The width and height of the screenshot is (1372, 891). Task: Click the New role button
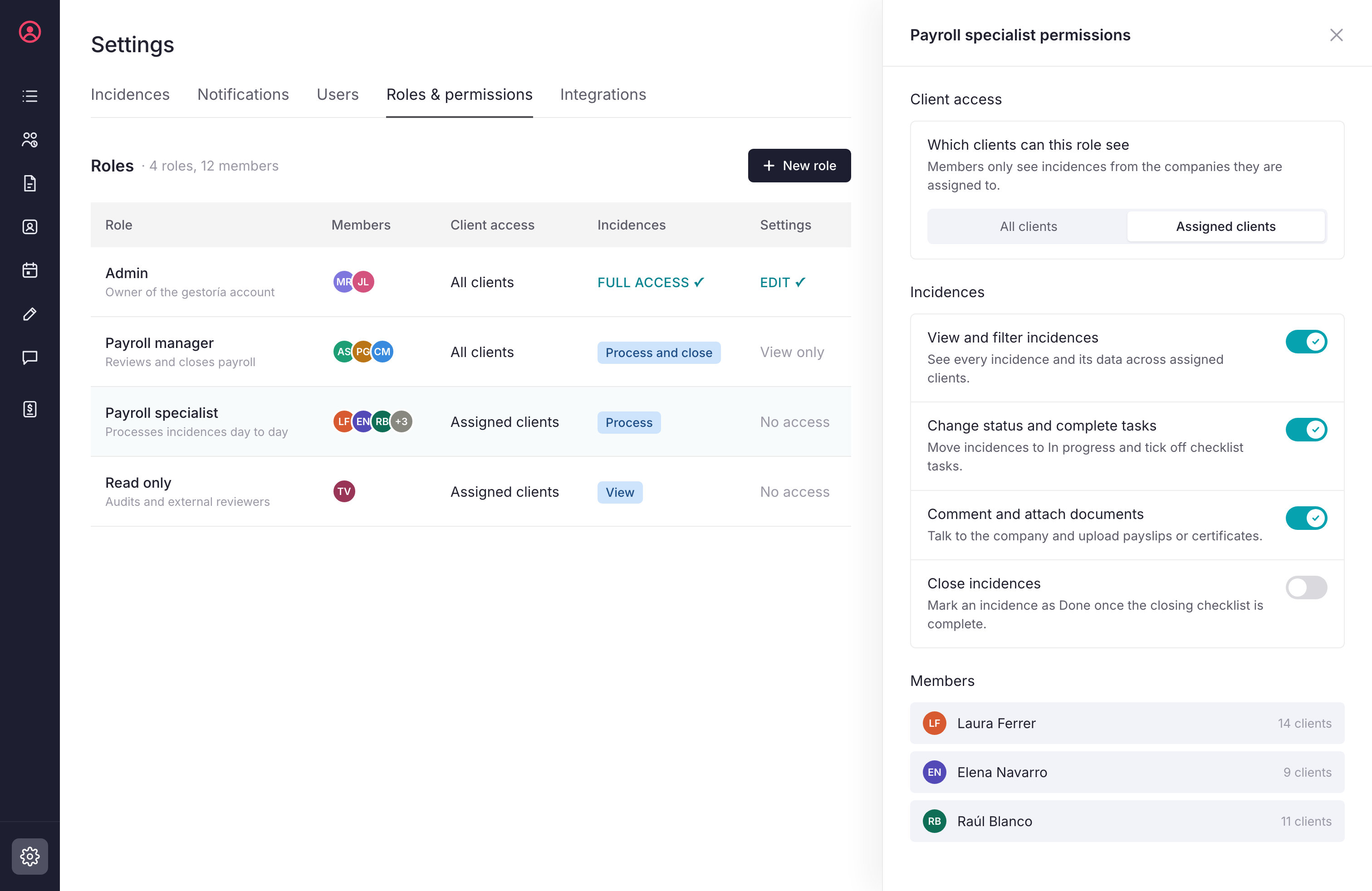799,166
